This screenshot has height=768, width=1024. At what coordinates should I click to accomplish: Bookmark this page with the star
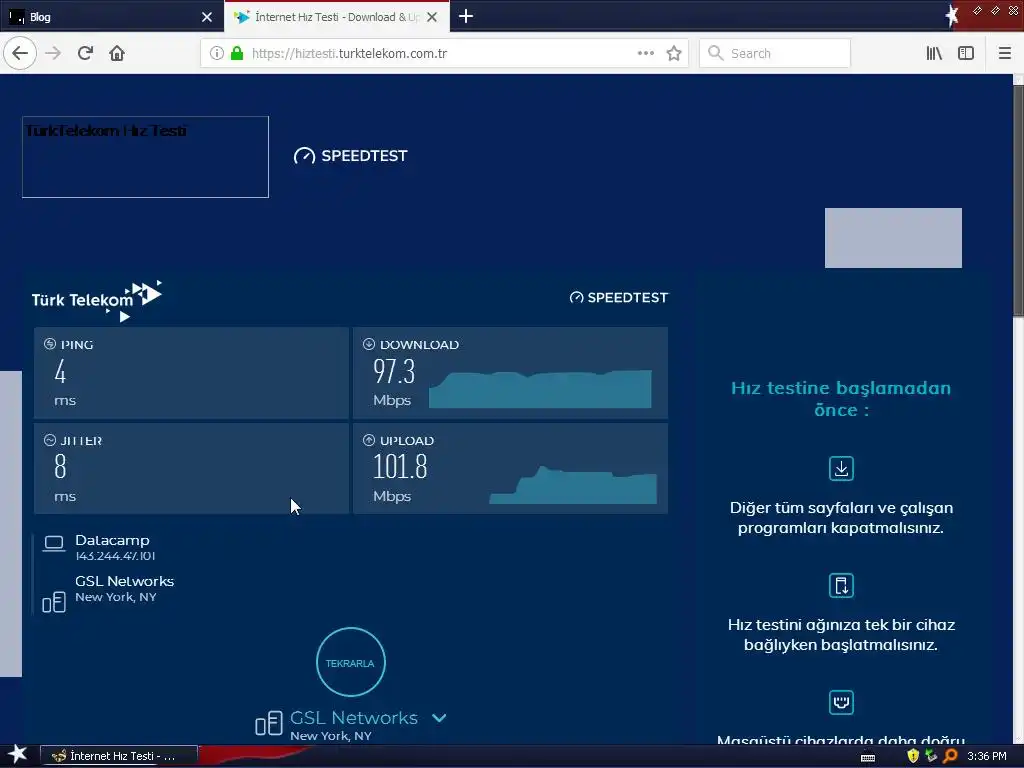point(674,53)
